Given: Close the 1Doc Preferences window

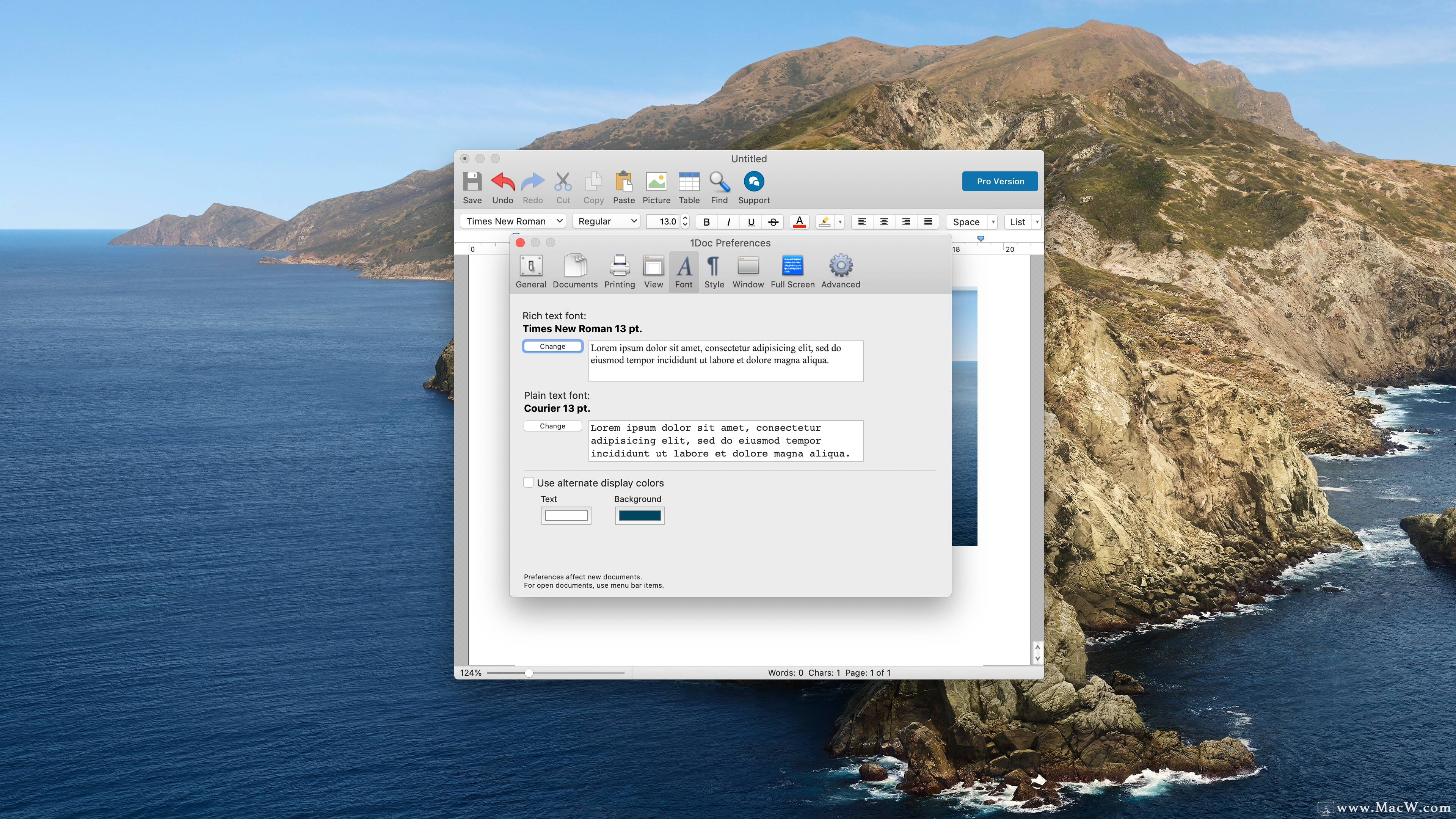Looking at the screenshot, I should [x=521, y=243].
